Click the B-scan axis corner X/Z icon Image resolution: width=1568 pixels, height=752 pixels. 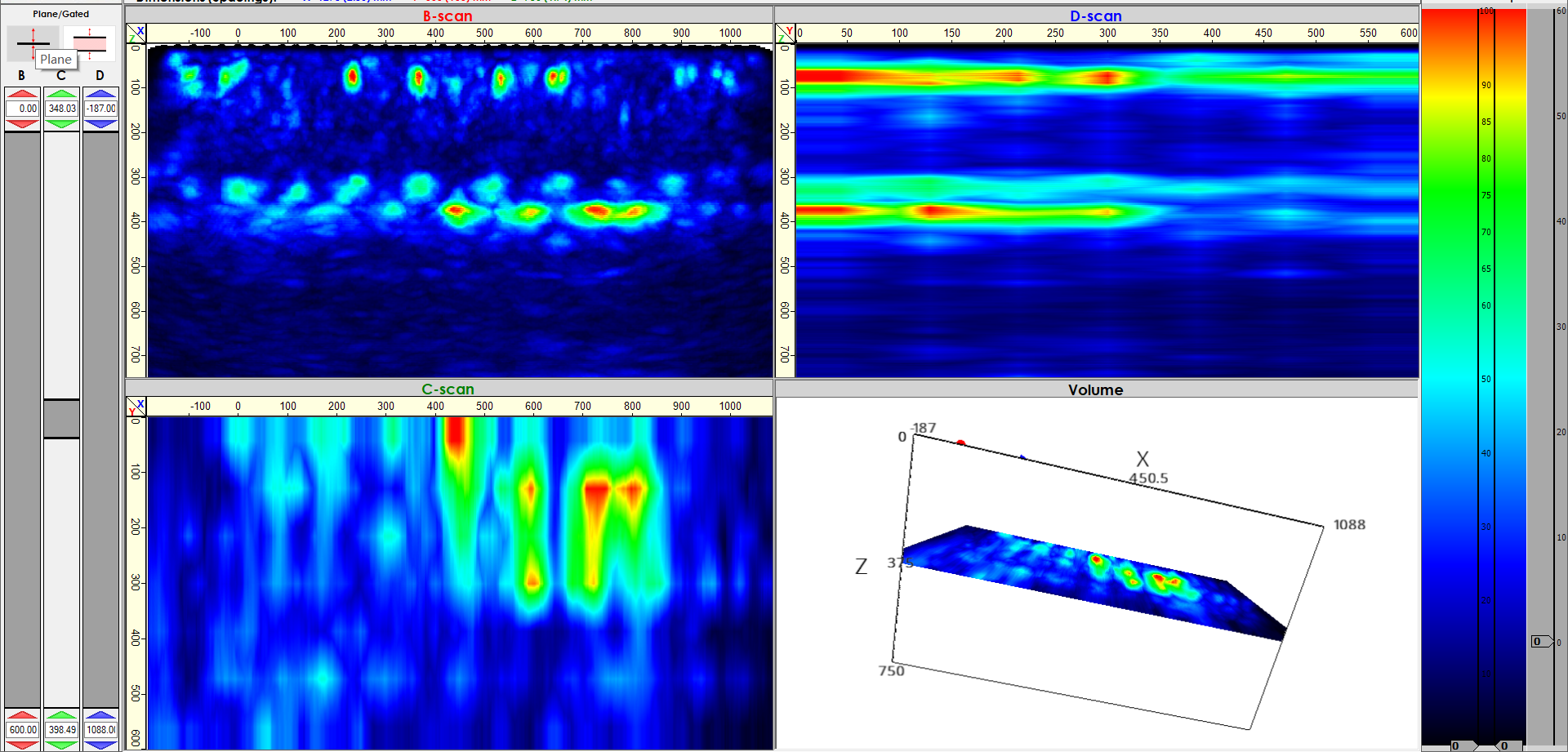tap(136, 33)
